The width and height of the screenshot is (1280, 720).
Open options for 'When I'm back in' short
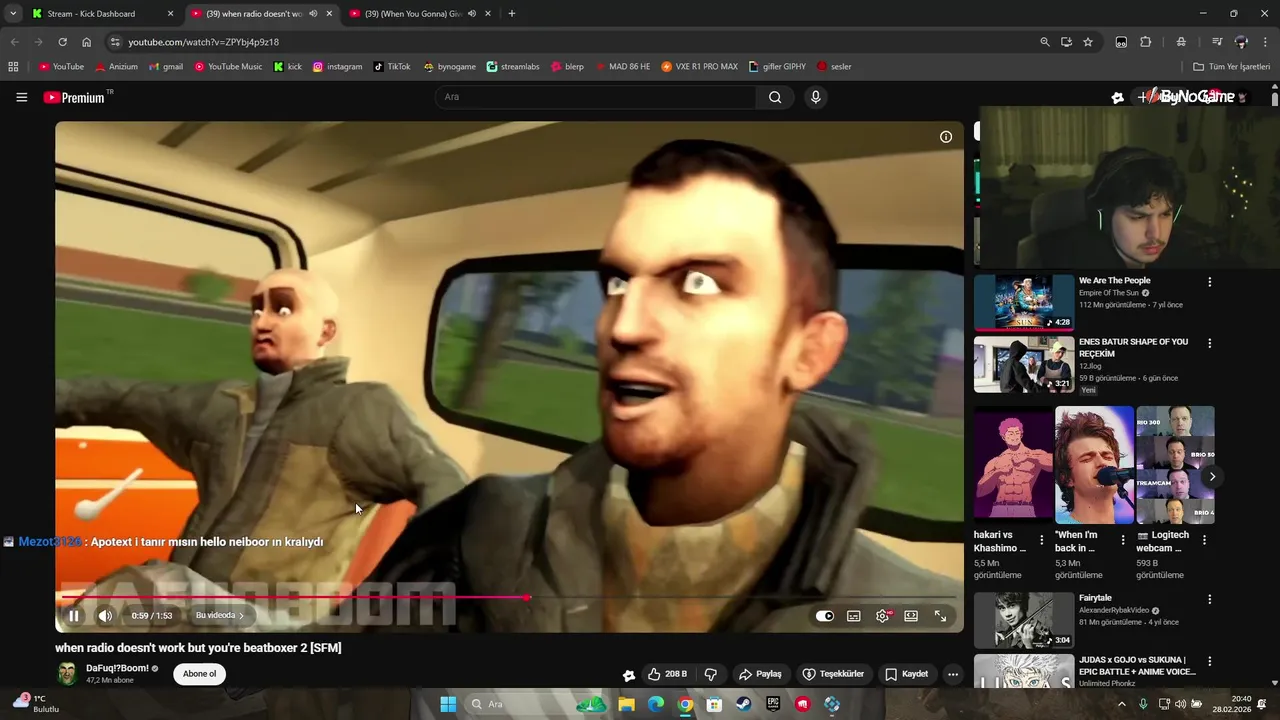point(1123,540)
